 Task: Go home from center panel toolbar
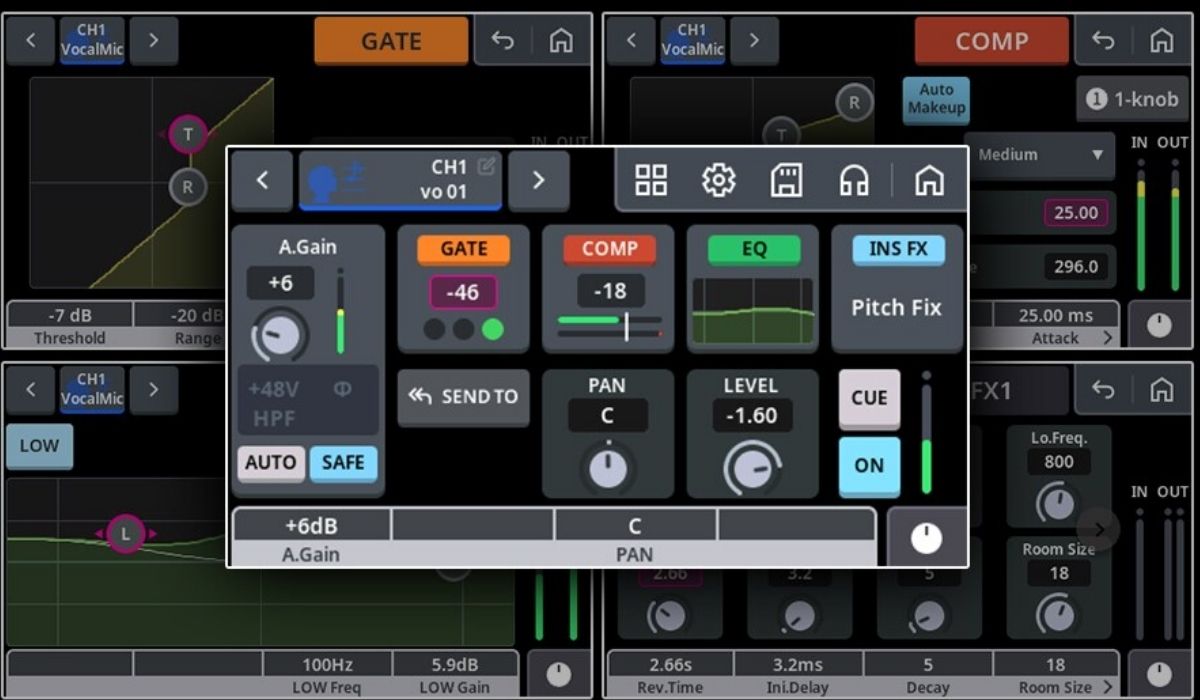point(930,180)
